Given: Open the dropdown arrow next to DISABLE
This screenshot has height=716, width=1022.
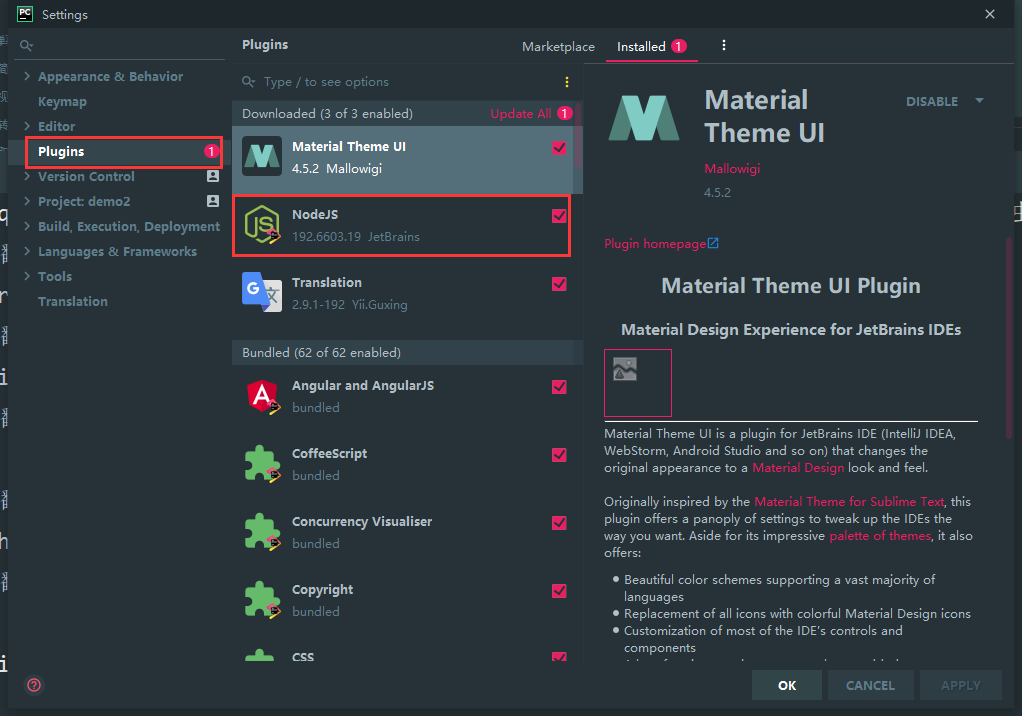Looking at the screenshot, I should coord(979,101).
